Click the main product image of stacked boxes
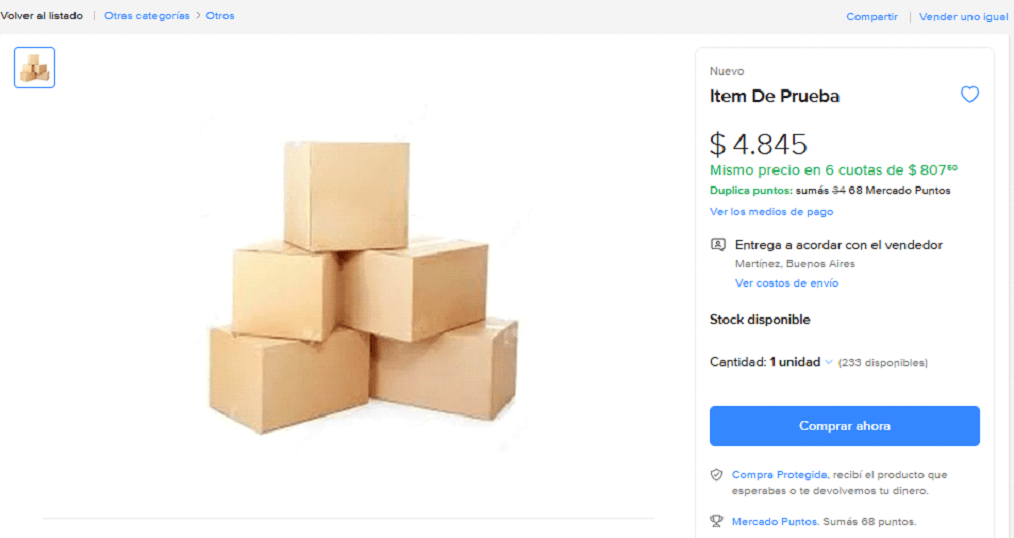 (x=363, y=287)
